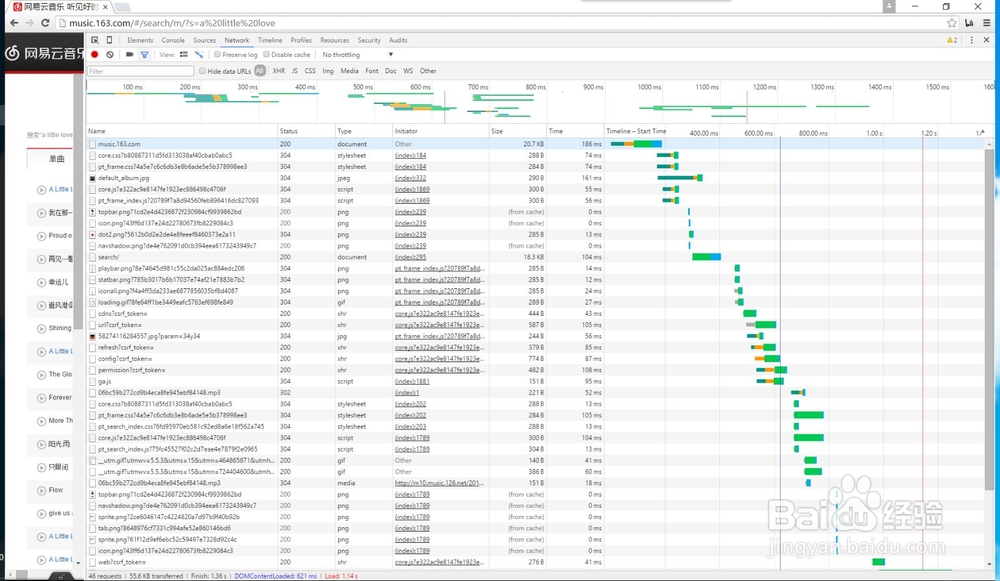Open the DevTools three-dot menu
The image size is (1000, 581).
tap(971, 40)
